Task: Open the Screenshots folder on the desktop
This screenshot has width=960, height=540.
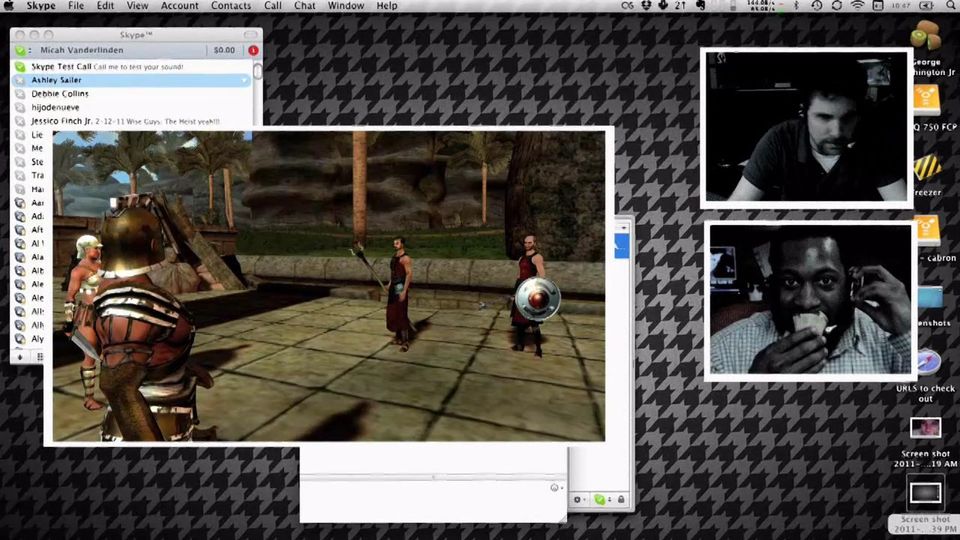Action: tap(931, 298)
